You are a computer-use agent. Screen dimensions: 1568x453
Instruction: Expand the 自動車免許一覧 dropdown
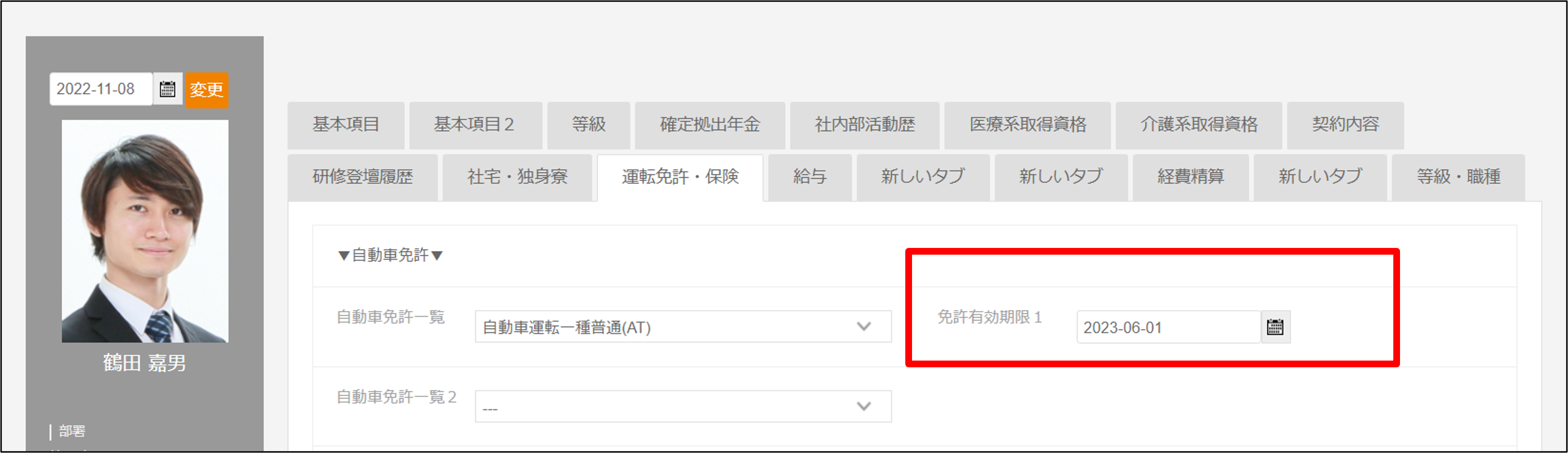[682, 327]
